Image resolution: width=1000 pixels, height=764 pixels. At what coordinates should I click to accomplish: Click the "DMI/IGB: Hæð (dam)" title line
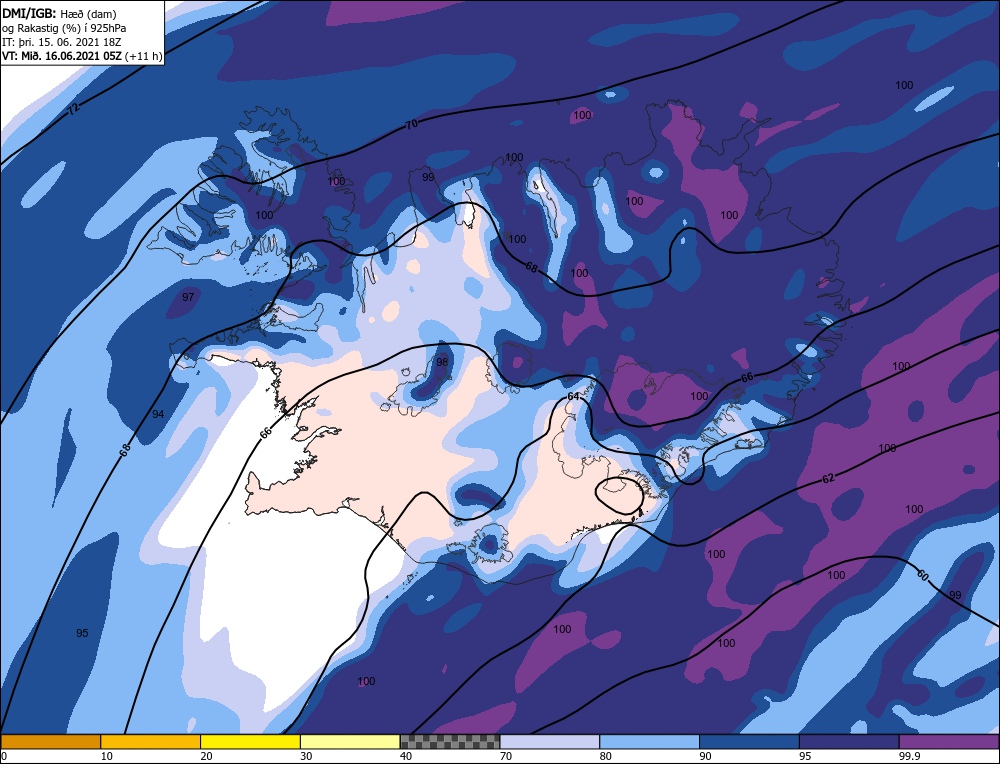tap(59, 13)
